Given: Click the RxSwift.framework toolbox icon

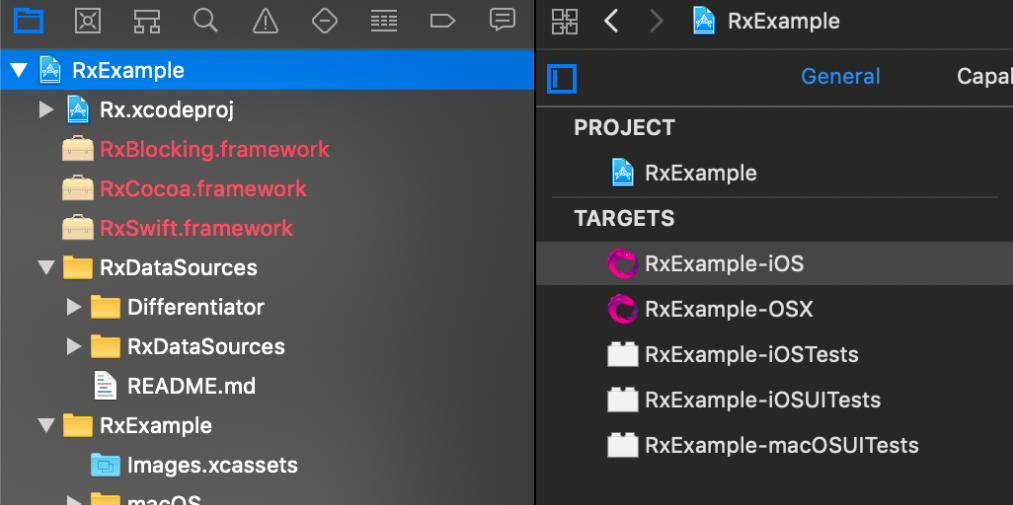Looking at the screenshot, I should (78, 228).
